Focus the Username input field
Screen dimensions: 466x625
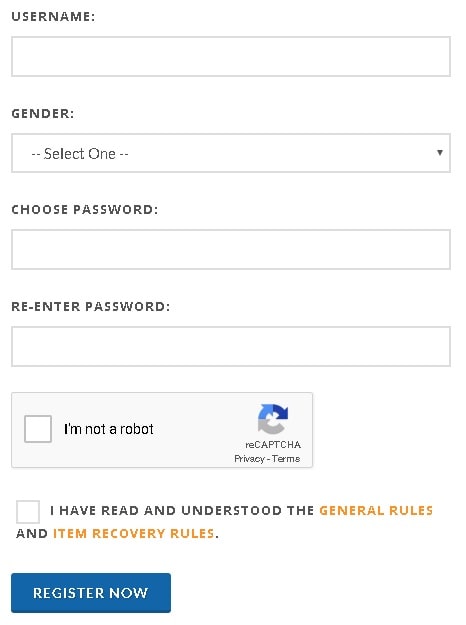(231, 56)
